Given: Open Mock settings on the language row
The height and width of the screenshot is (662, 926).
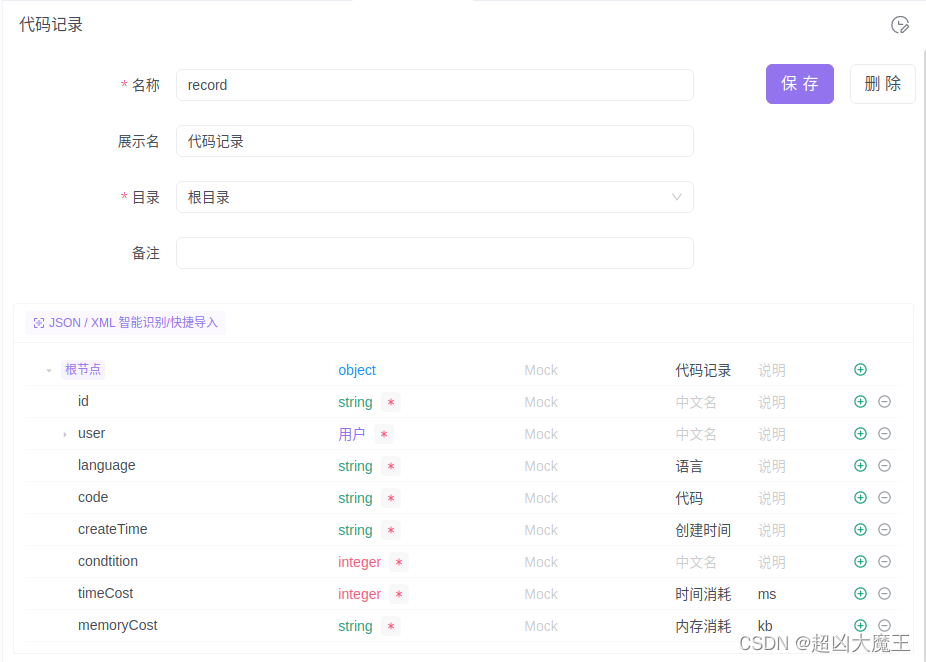Looking at the screenshot, I should tap(540, 465).
